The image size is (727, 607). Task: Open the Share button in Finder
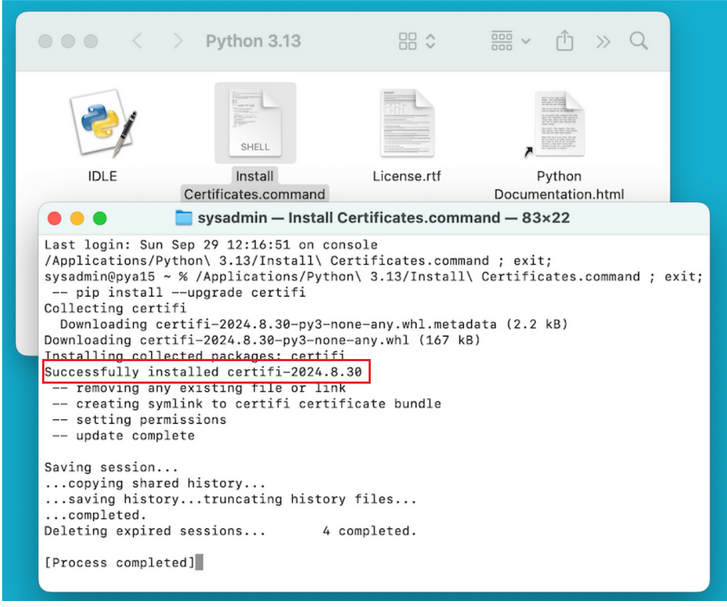click(564, 40)
